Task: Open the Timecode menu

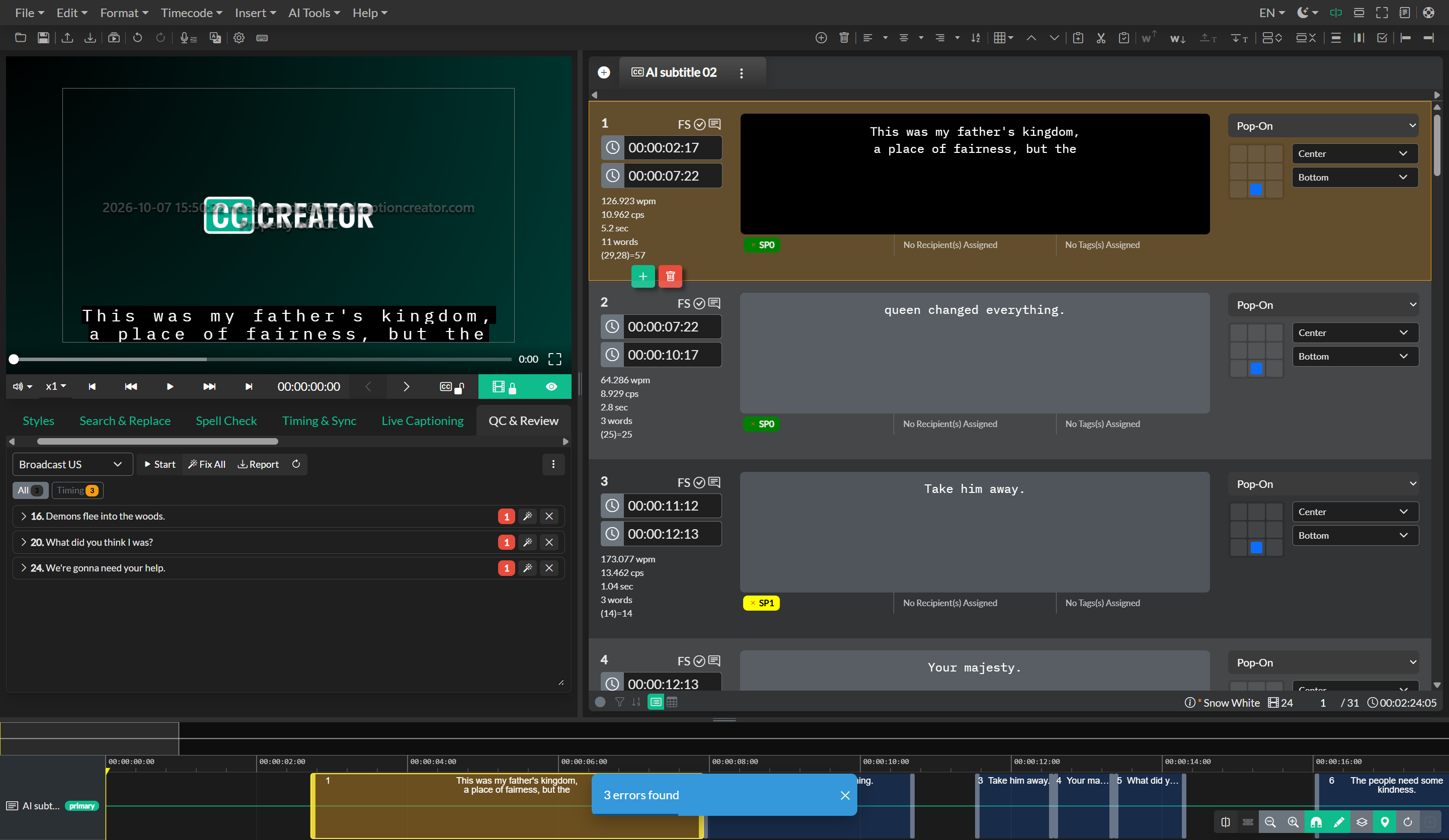Action: [x=191, y=13]
